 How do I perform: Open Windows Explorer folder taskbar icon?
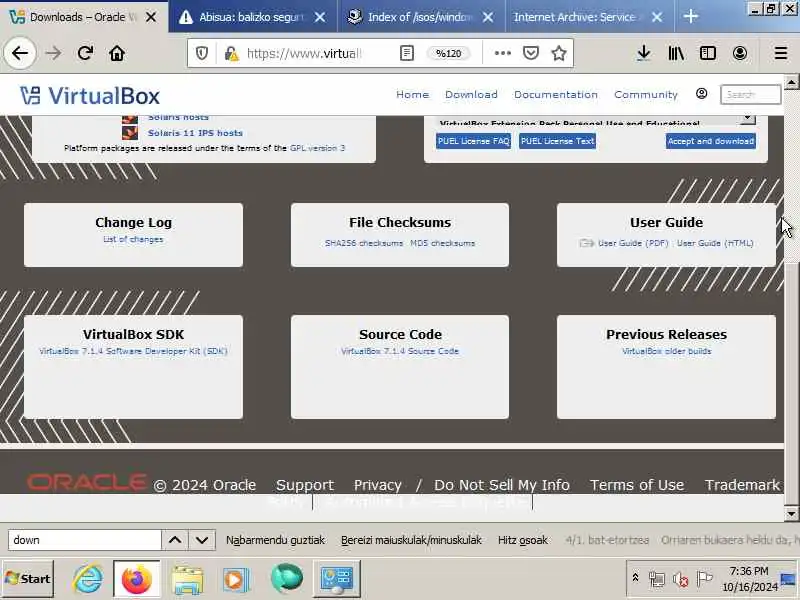point(187,579)
